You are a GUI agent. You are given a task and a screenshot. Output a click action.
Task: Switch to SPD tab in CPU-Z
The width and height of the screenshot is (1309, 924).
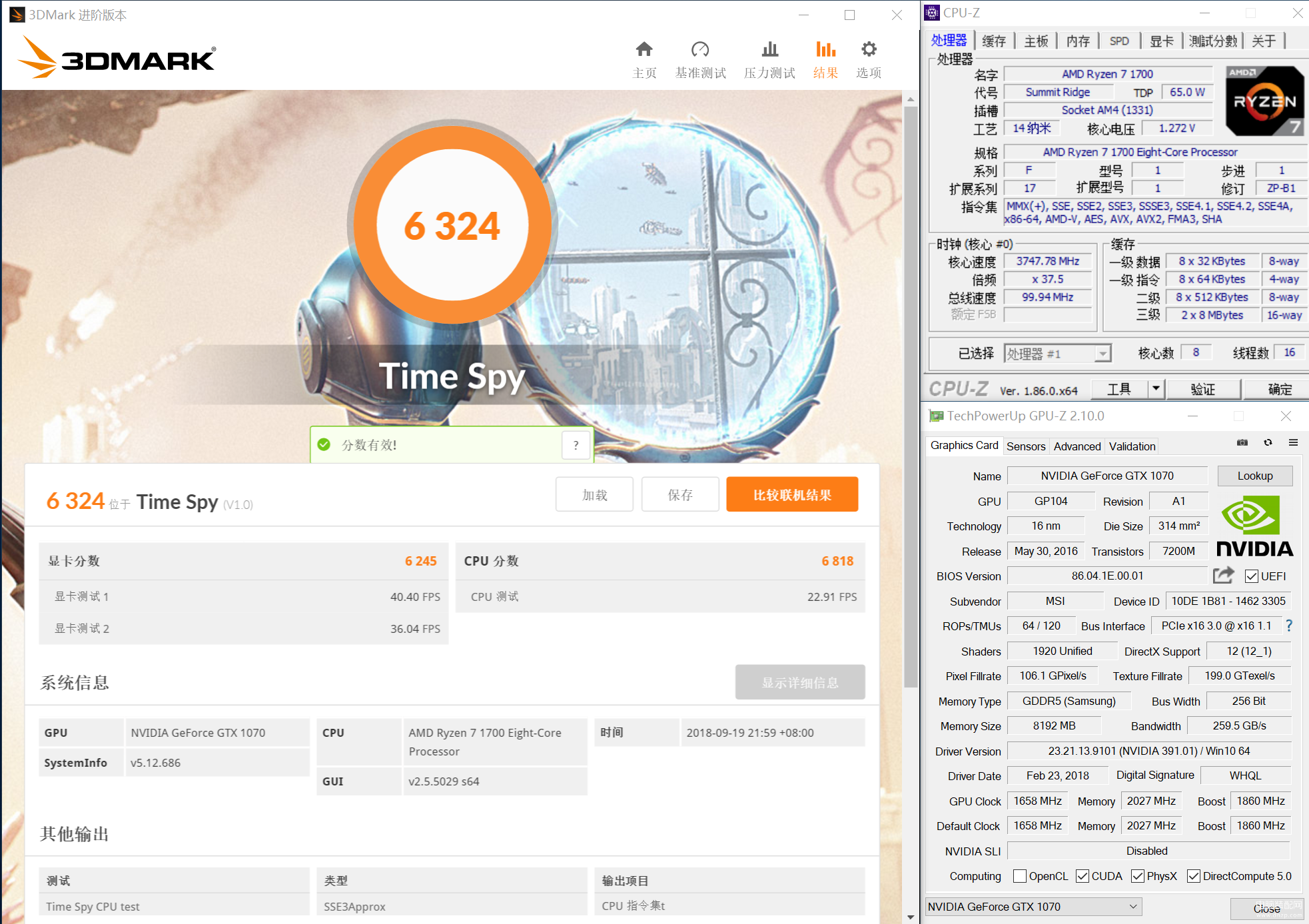coord(1119,41)
